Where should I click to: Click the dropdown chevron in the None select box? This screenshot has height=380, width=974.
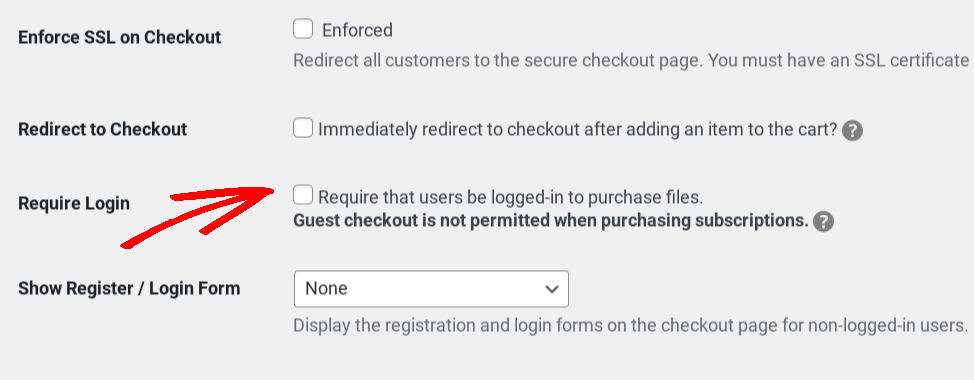[551, 289]
